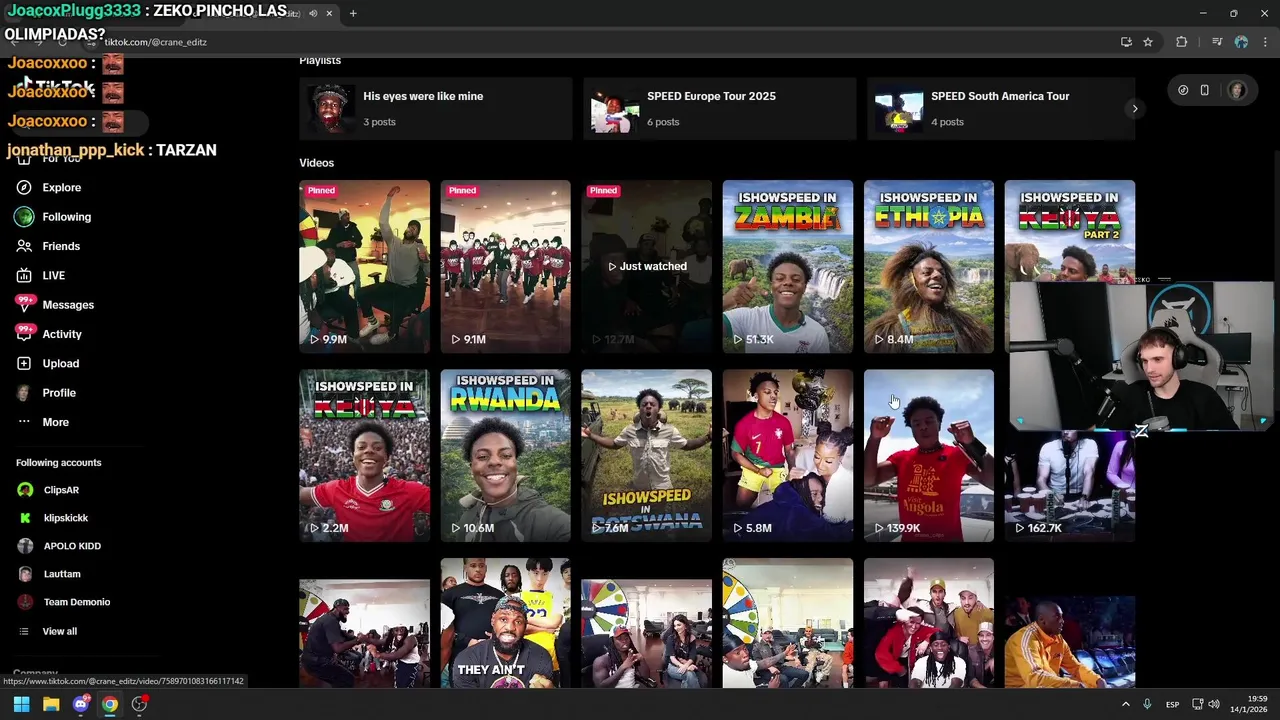Switch to Chrome in the taskbar
The width and height of the screenshot is (1280, 720).
[110, 704]
